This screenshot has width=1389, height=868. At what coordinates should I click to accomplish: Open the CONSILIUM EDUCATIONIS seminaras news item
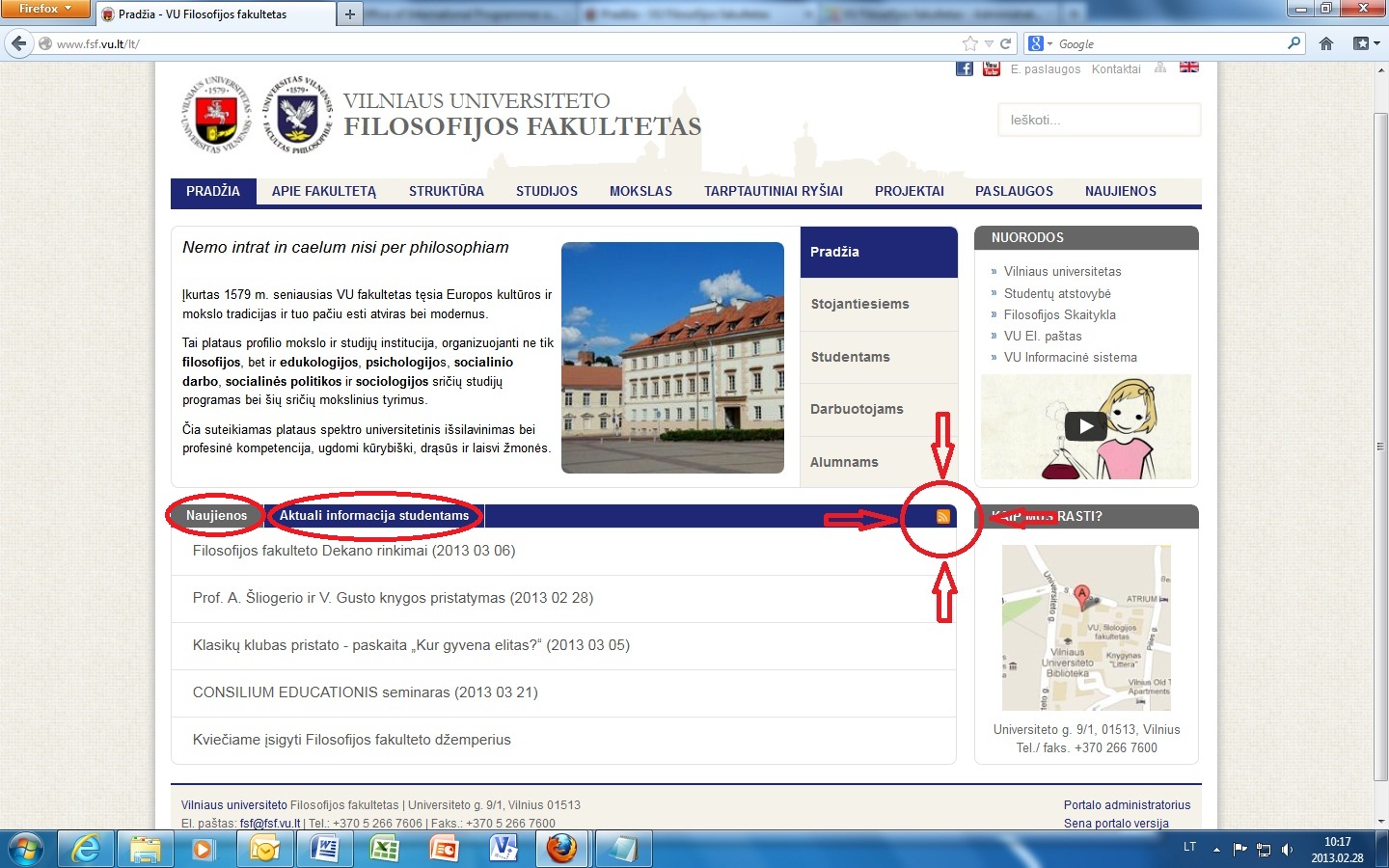click(x=366, y=692)
